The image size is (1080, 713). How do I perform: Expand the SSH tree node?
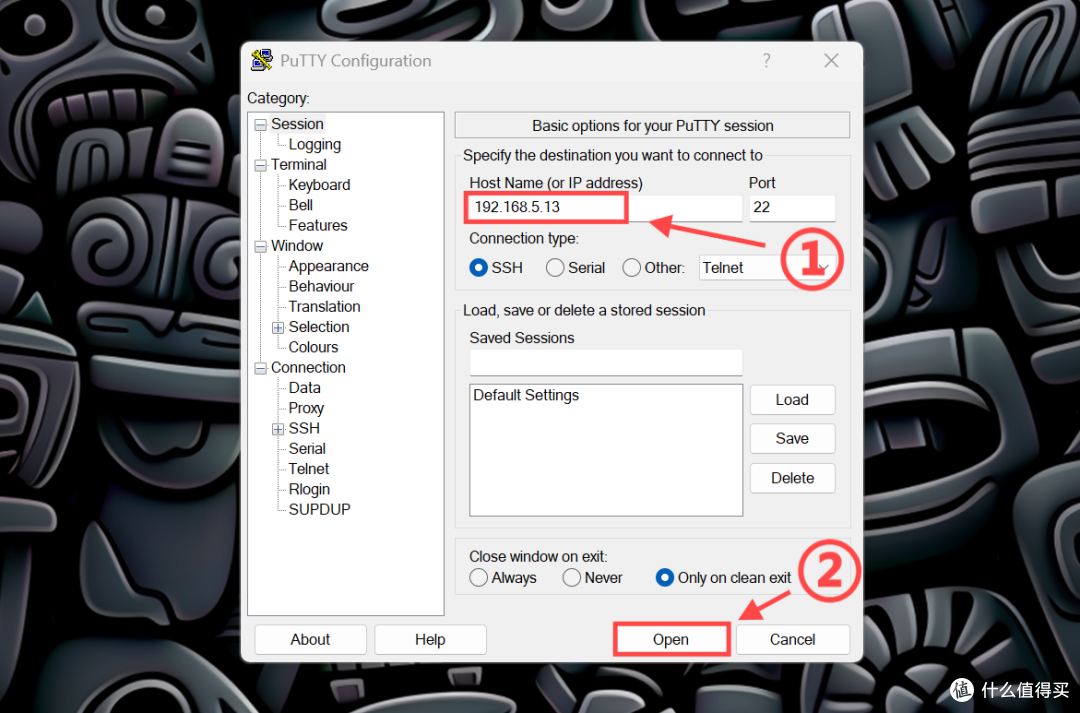pos(278,429)
